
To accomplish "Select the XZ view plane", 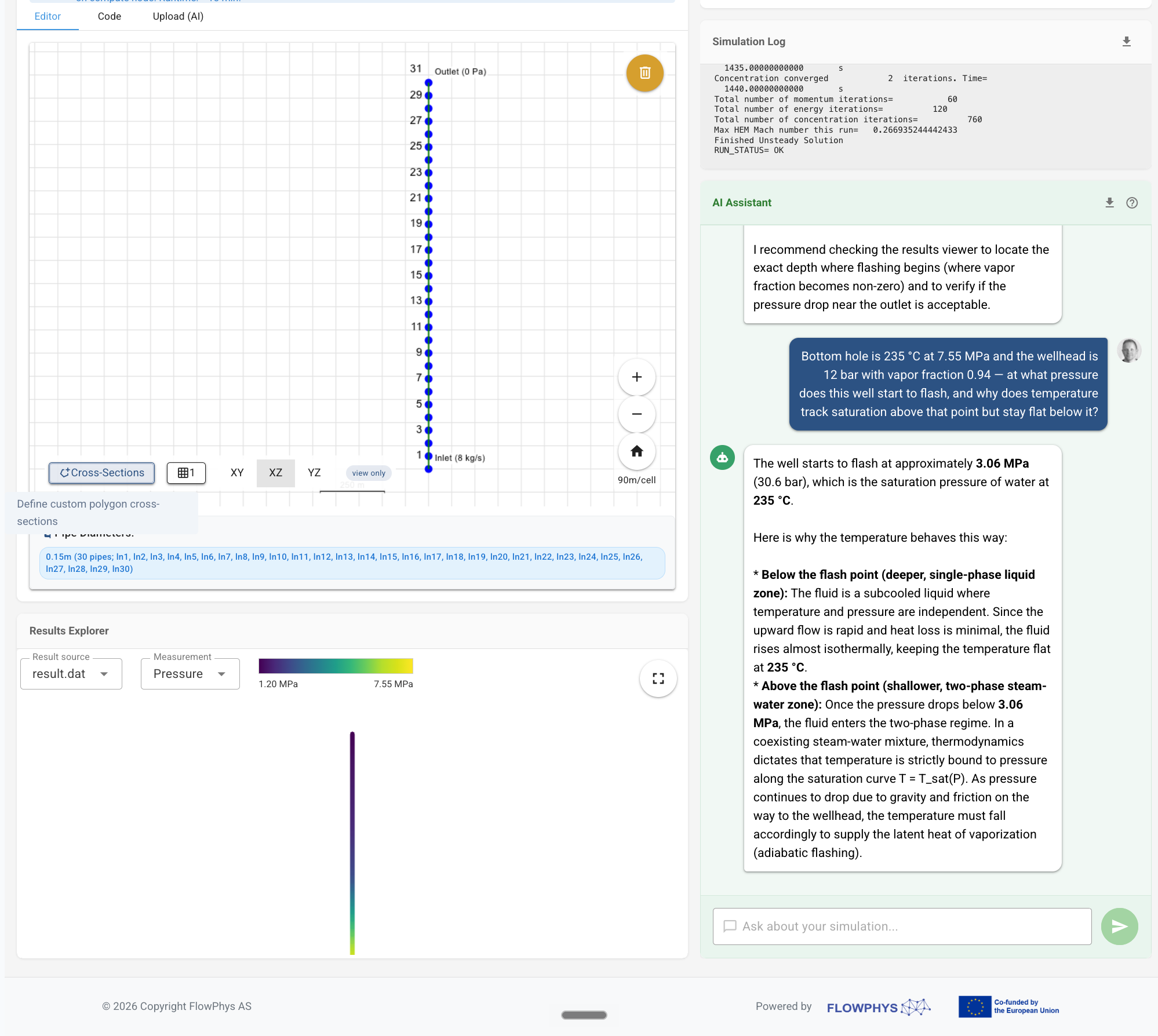I will point(276,473).
